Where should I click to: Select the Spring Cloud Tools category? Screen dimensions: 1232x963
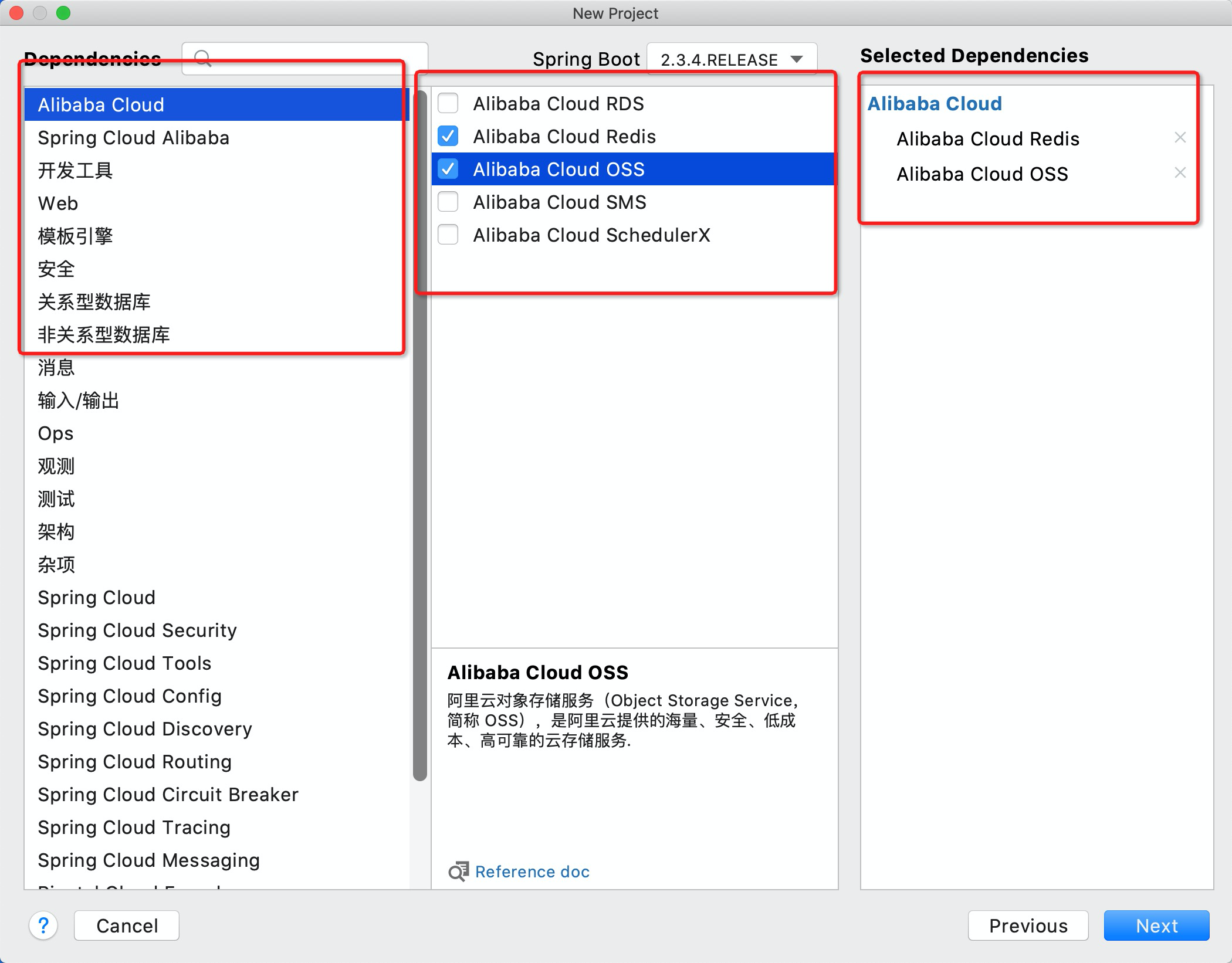tap(217, 663)
